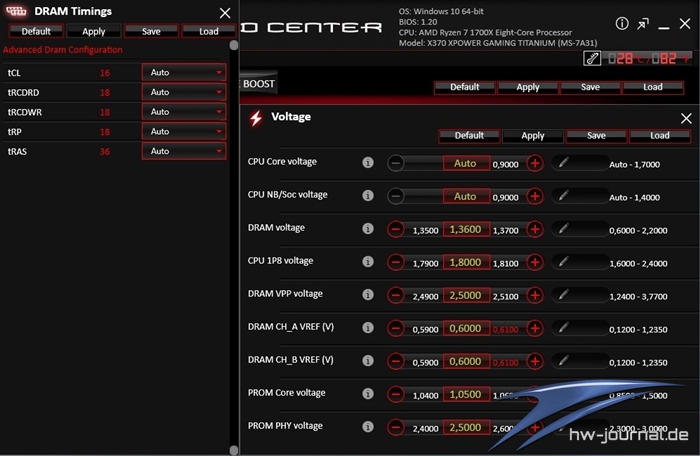
Task: Click the detach window arrow icon
Action: click(643, 24)
